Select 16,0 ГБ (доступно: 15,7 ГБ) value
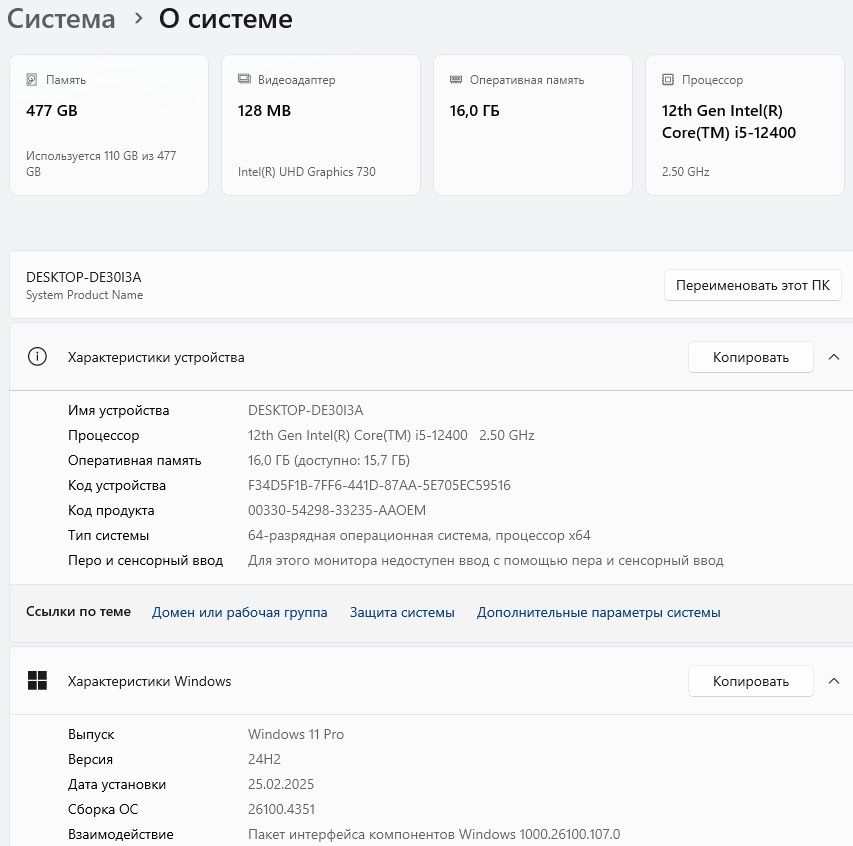This screenshot has height=846, width=853. pyautogui.click(x=329, y=460)
